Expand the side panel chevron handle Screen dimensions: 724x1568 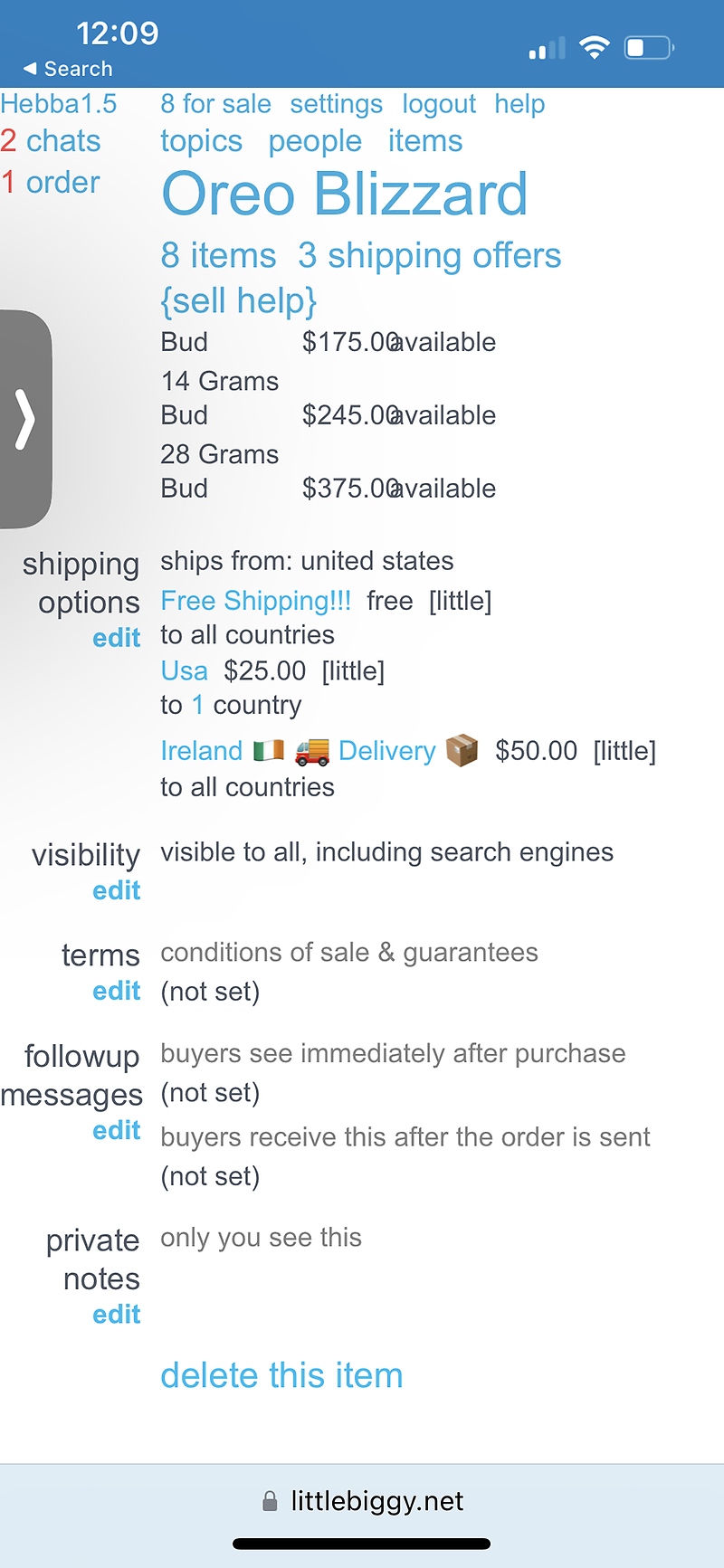pos(25,419)
